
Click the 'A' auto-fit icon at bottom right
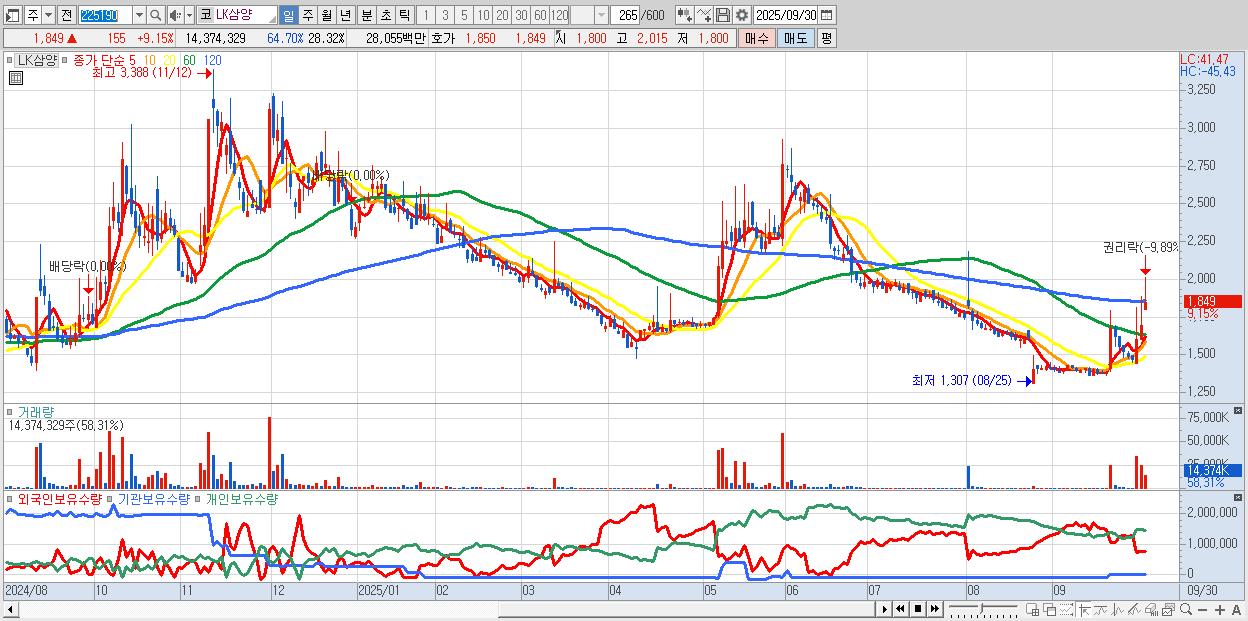tap(1236, 609)
